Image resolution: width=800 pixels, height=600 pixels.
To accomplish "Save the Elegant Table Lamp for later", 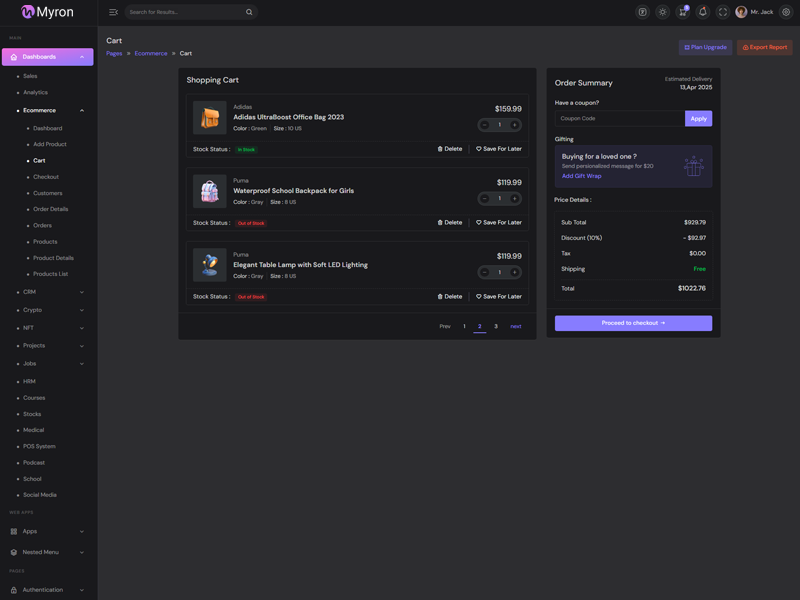I will coord(499,297).
